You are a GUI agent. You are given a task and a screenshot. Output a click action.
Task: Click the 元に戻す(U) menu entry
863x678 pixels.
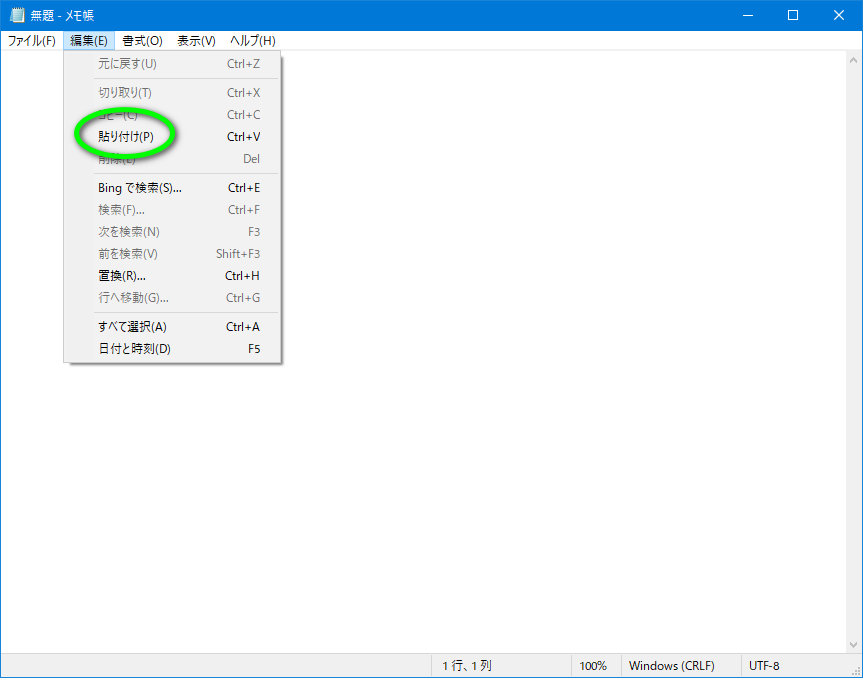point(127,64)
